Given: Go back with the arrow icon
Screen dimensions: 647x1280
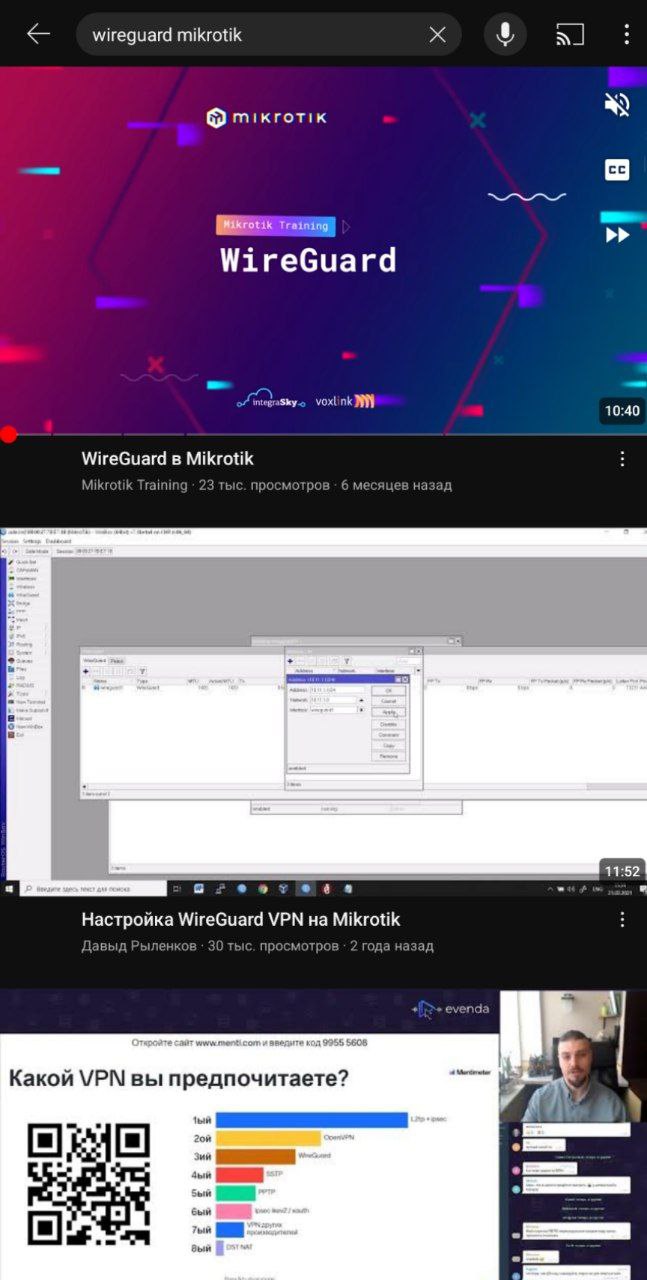Looking at the screenshot, I should (38, 34).
